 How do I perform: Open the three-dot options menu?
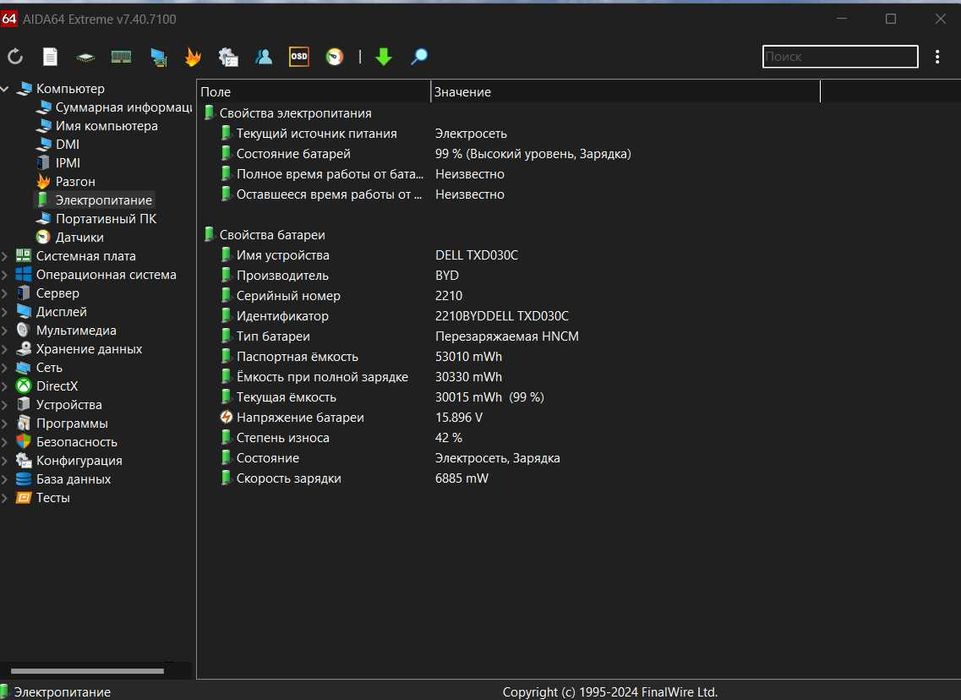click(x=937, y=57)
